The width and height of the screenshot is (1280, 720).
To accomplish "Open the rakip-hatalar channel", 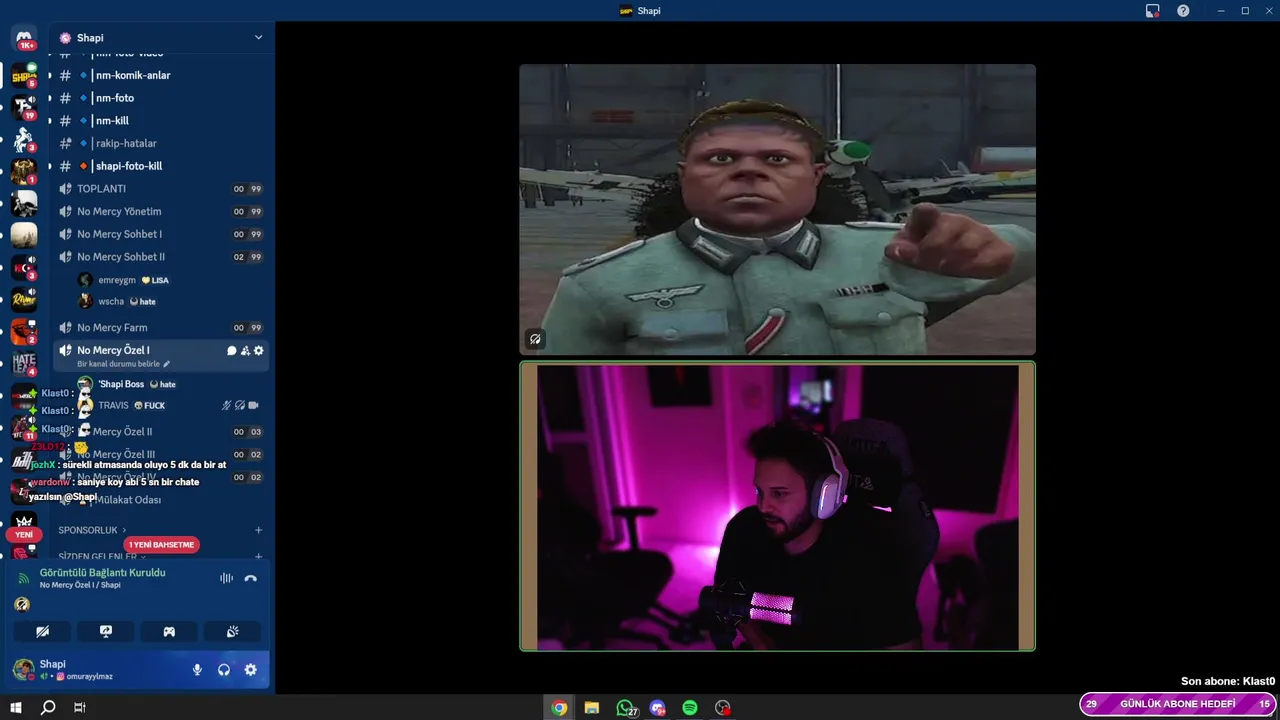I will point(161,143).
